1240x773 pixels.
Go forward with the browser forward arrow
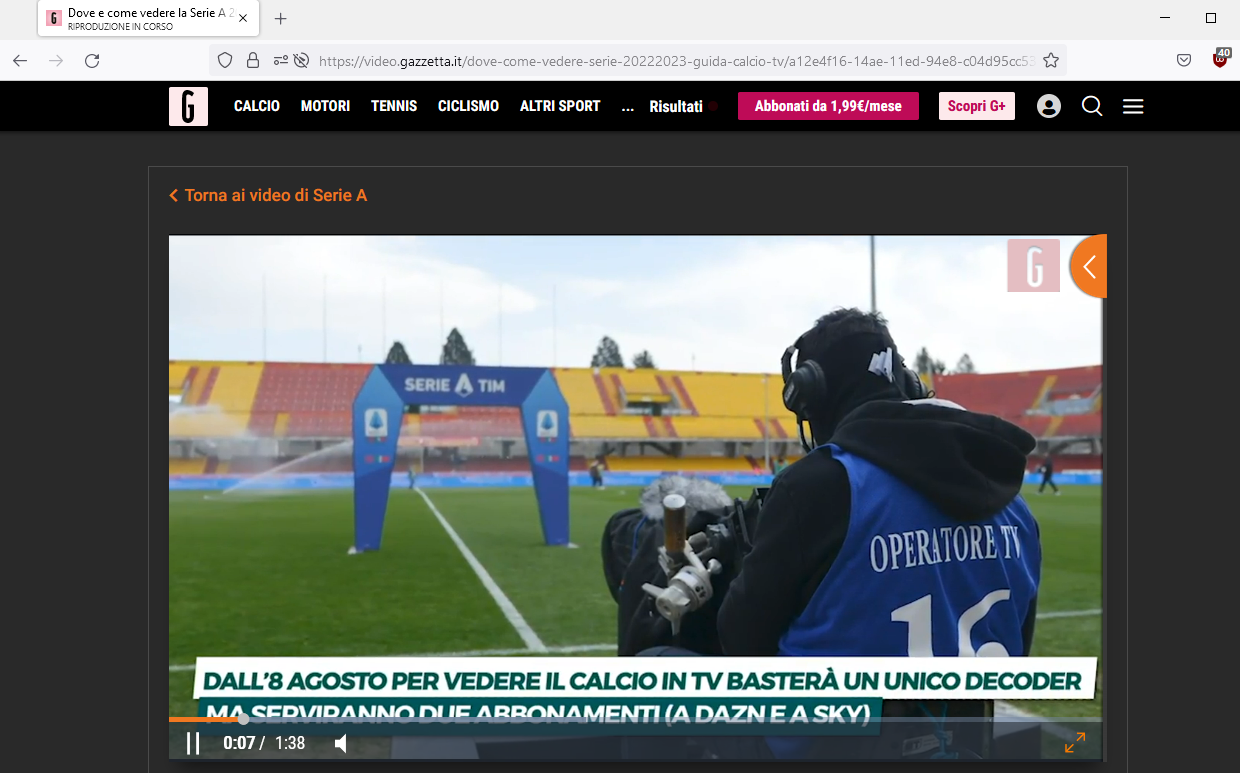click(x=56, y=61)
